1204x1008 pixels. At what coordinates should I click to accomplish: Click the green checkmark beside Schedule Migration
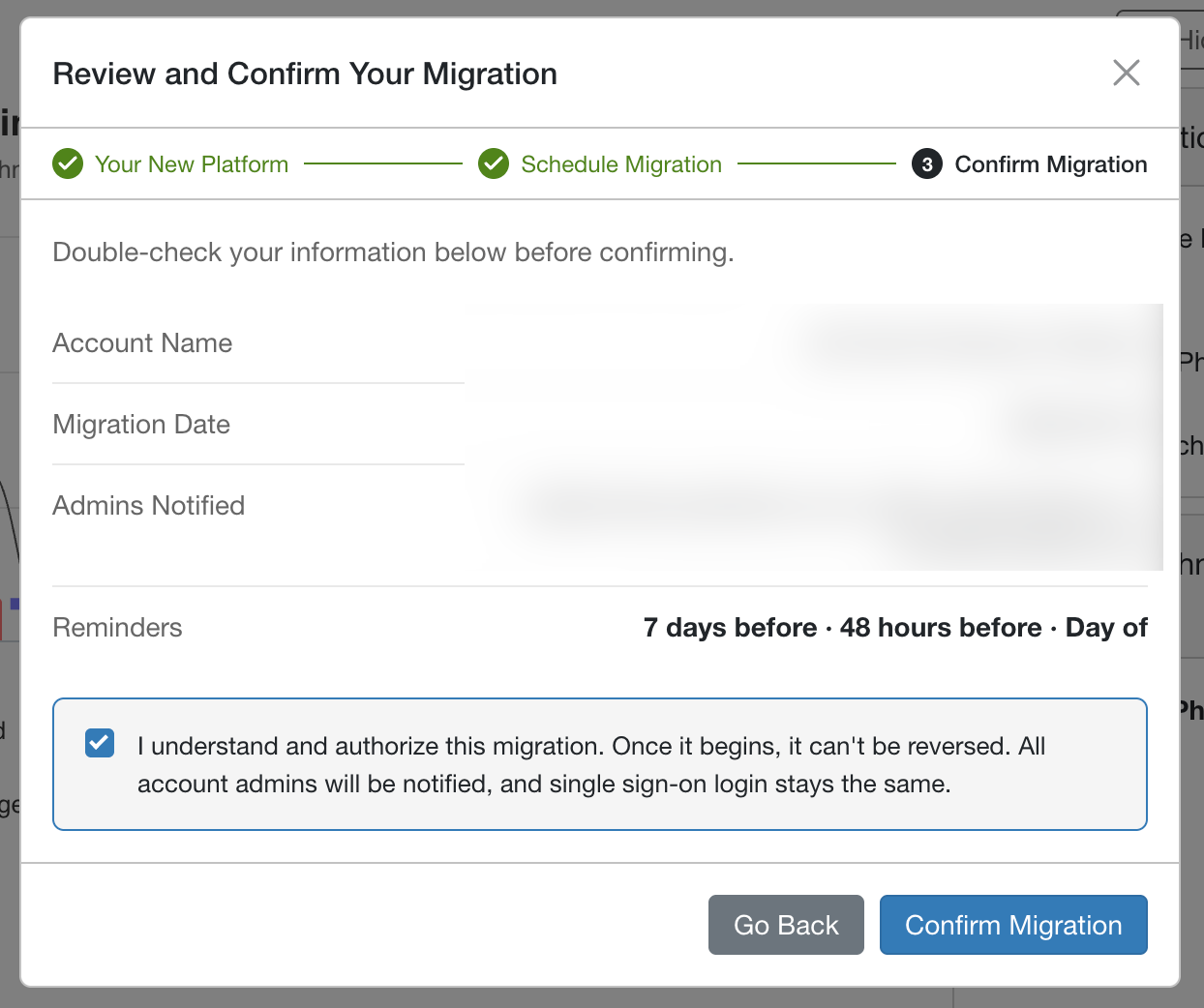pos(494,164)
